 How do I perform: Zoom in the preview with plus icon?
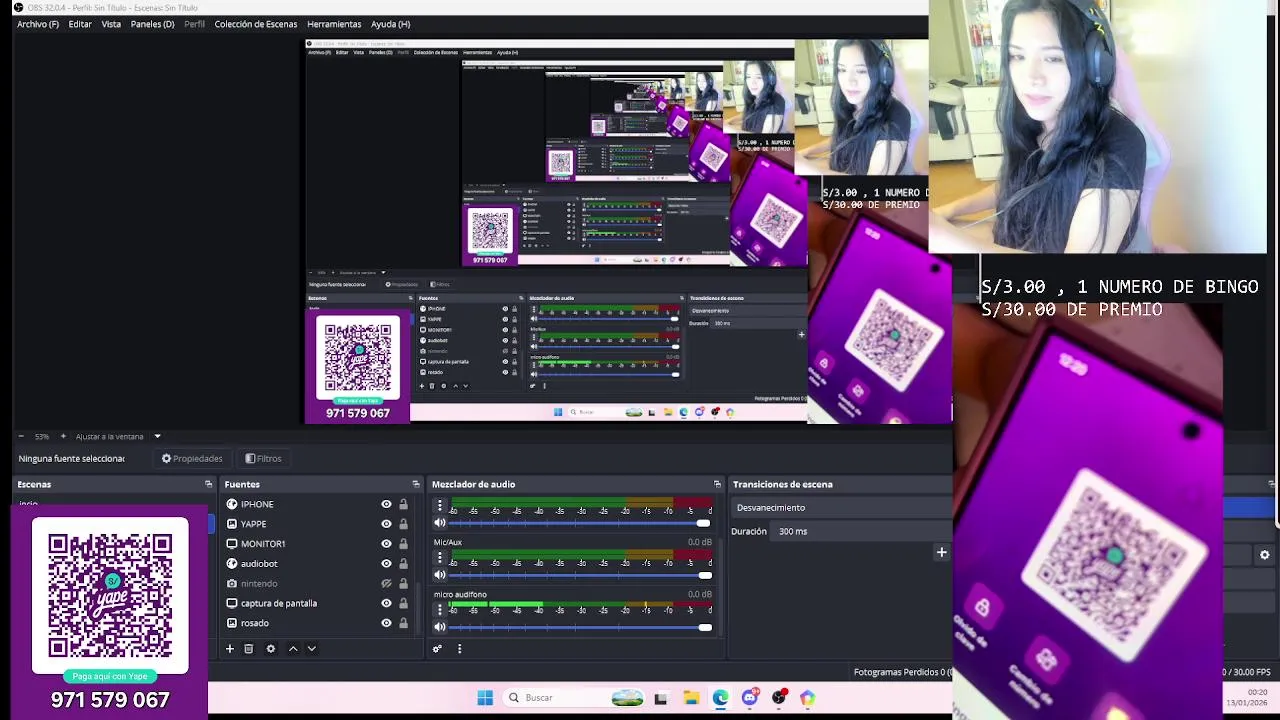coord(63,436)
